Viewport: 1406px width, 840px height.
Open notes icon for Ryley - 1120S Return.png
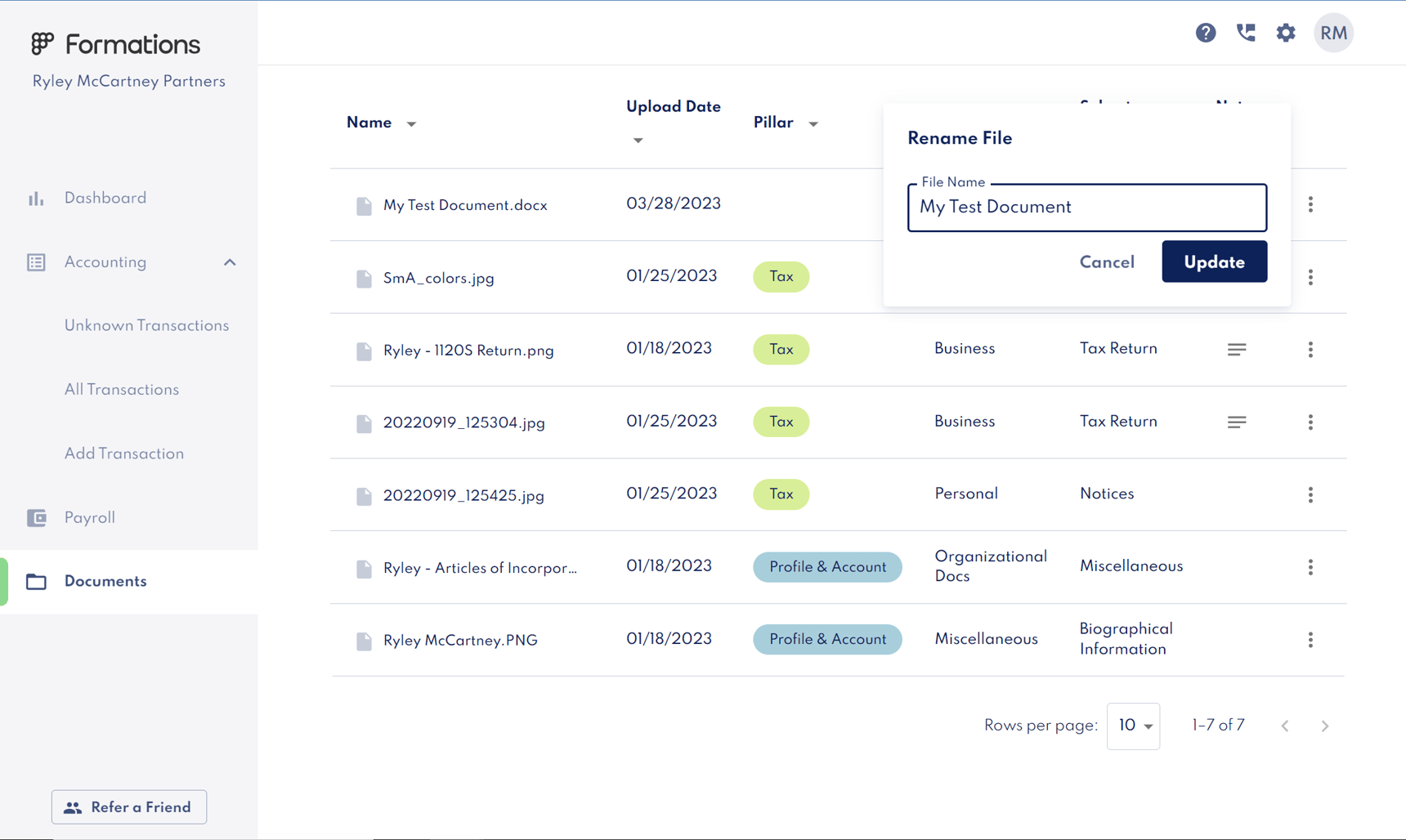click(x=1236, y=350)
